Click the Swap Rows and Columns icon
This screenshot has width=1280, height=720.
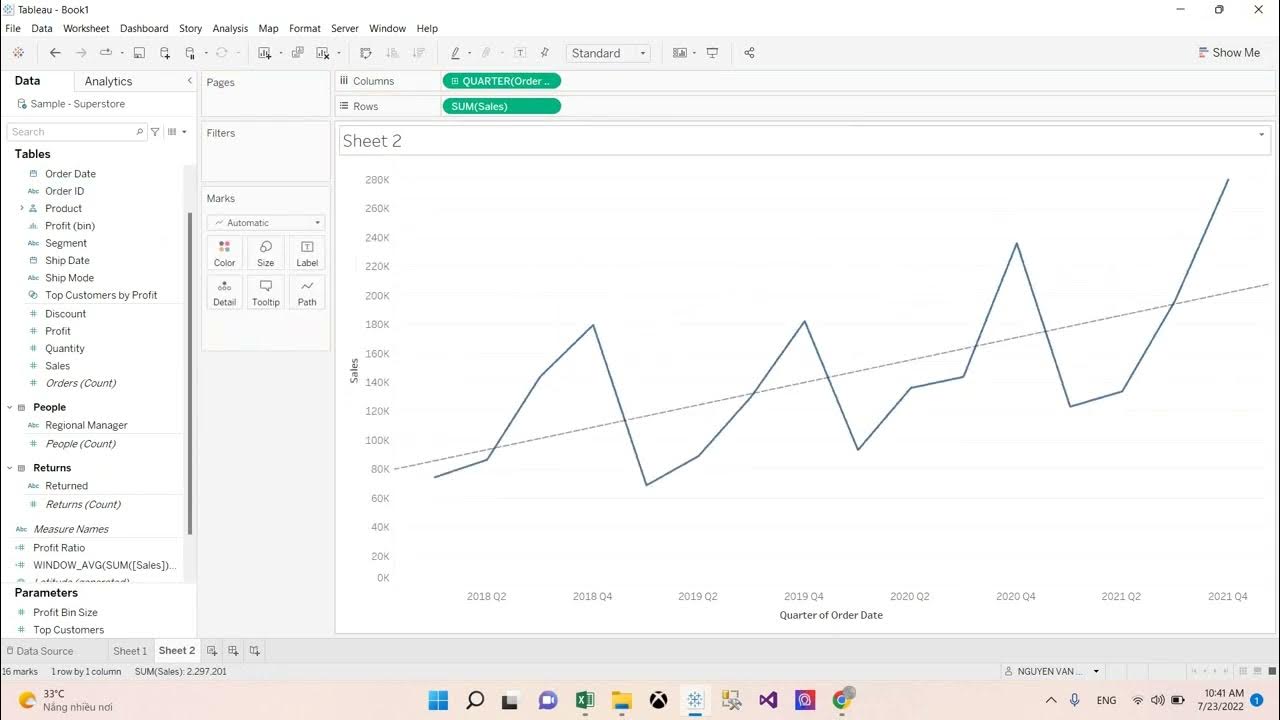pyautogui.click(x=366, y=53)
